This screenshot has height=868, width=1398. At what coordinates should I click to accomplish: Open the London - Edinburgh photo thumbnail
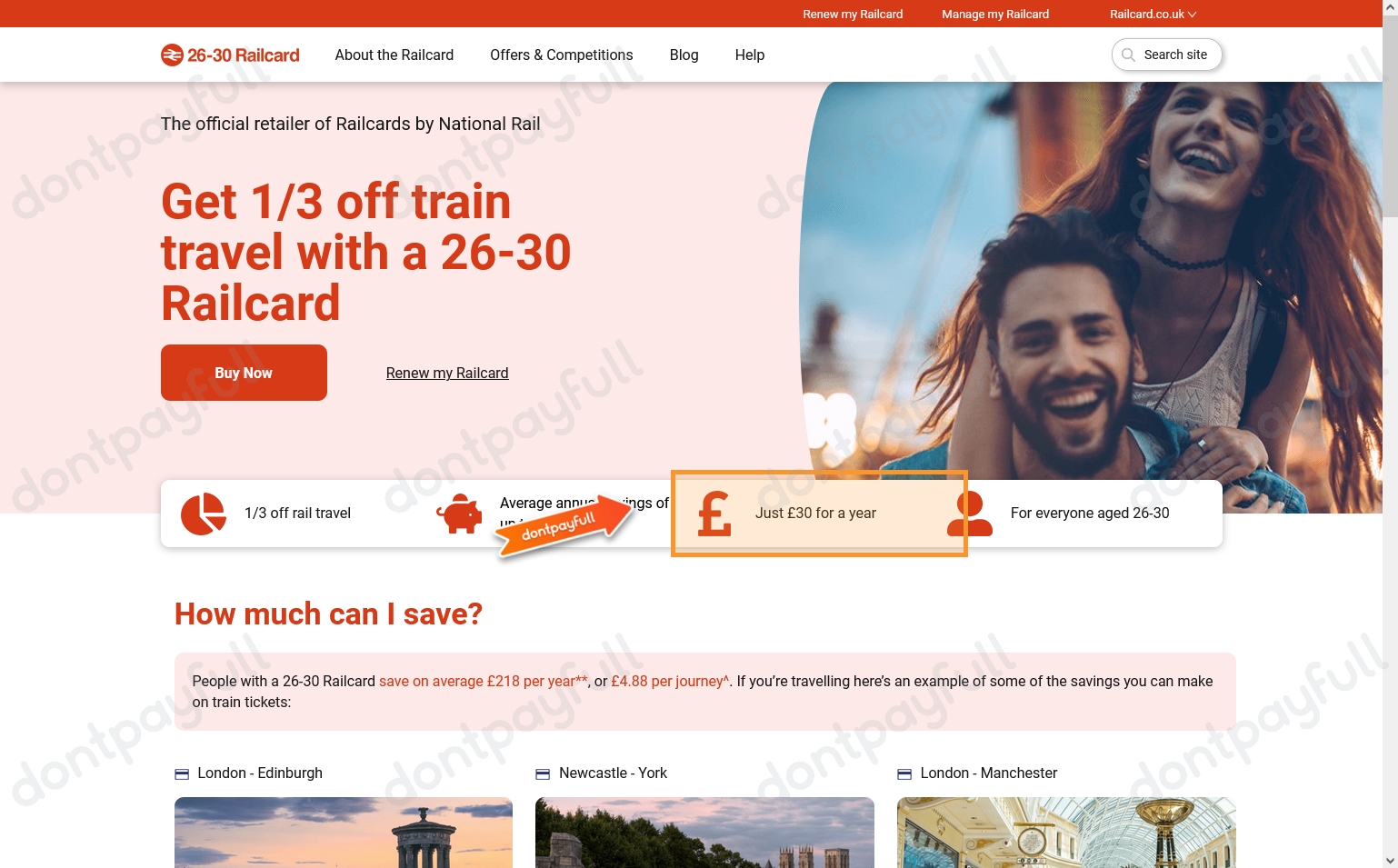[344, 833]
